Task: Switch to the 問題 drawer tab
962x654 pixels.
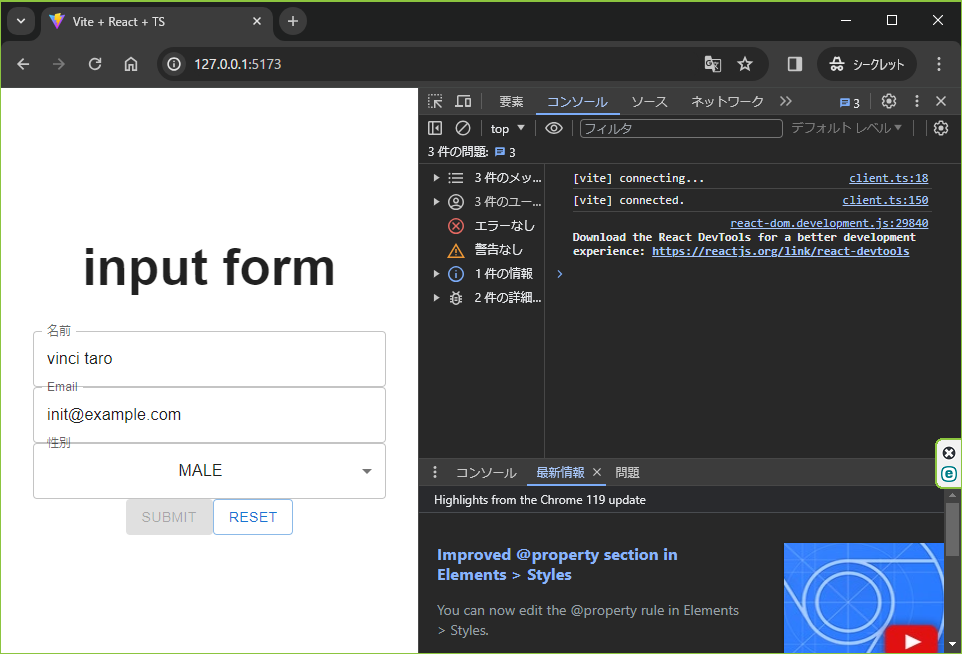Action: 627,472
